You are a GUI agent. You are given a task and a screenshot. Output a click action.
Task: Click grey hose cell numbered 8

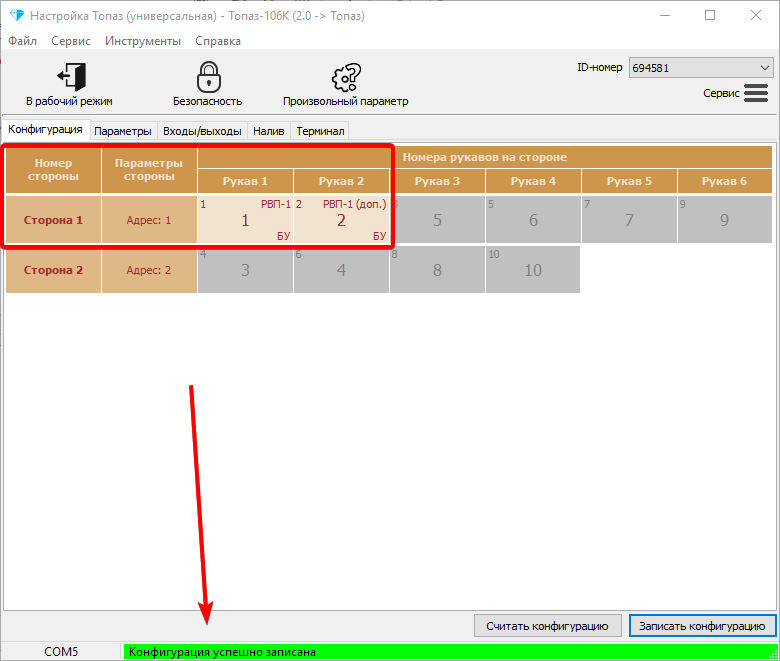[x=437, y=270]
